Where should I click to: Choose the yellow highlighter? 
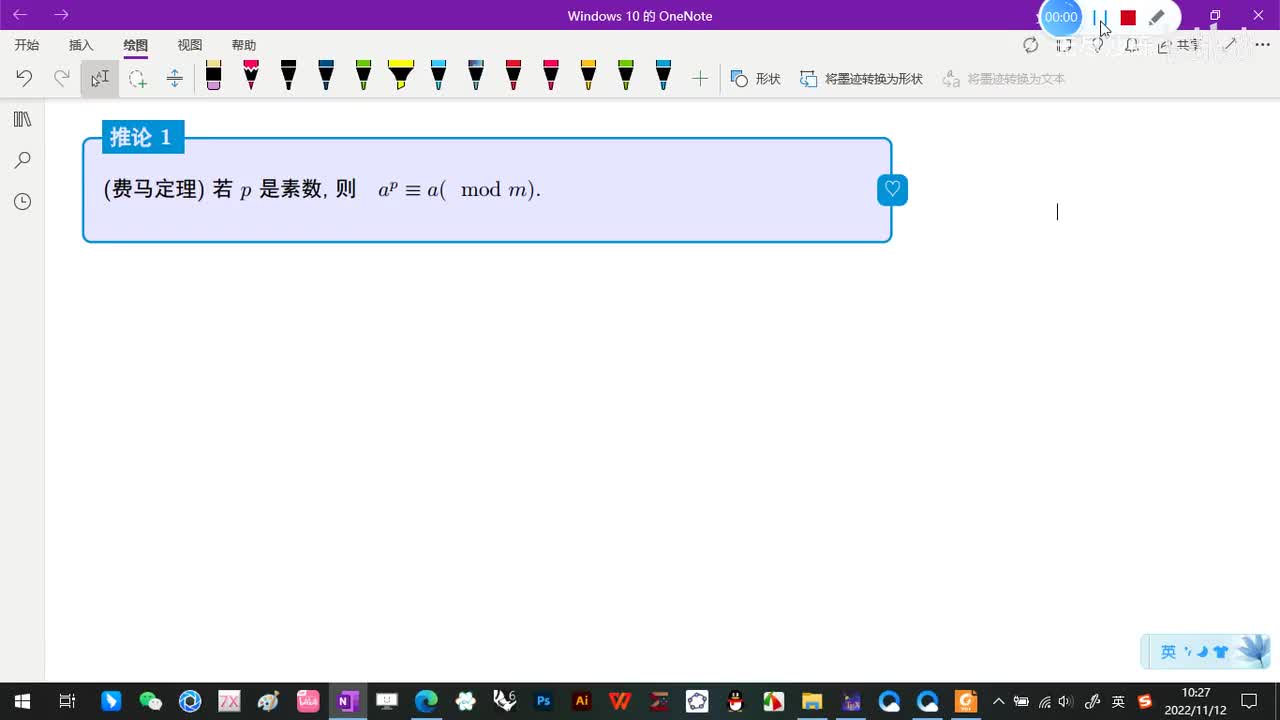point(401,75)
